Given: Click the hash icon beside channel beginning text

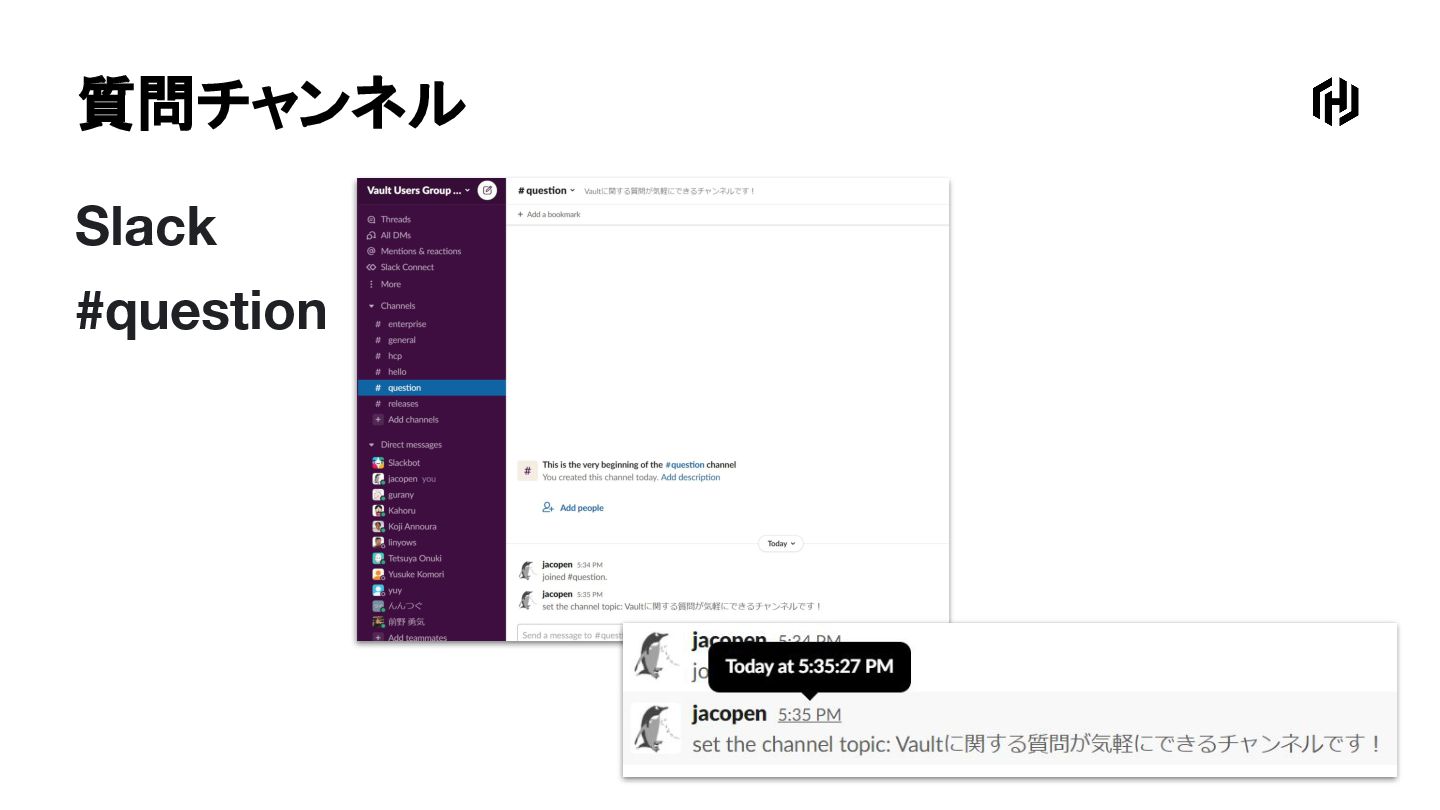Looking at the screenshot, I should [x=528, y=471].
